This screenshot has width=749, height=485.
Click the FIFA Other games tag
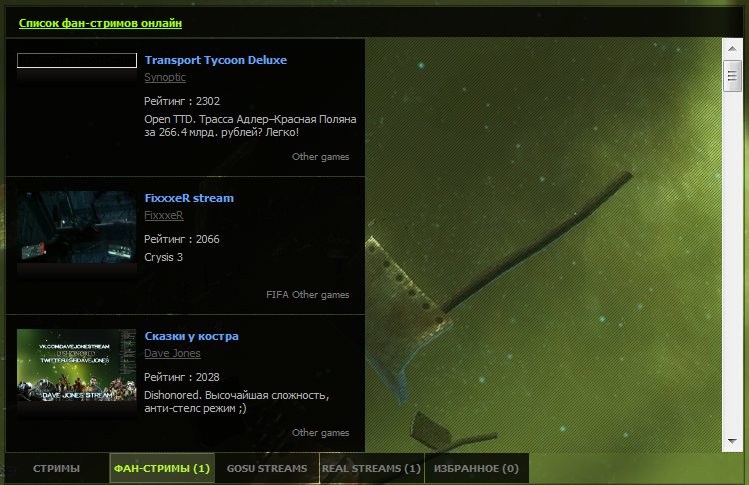[x=308, y=295]
